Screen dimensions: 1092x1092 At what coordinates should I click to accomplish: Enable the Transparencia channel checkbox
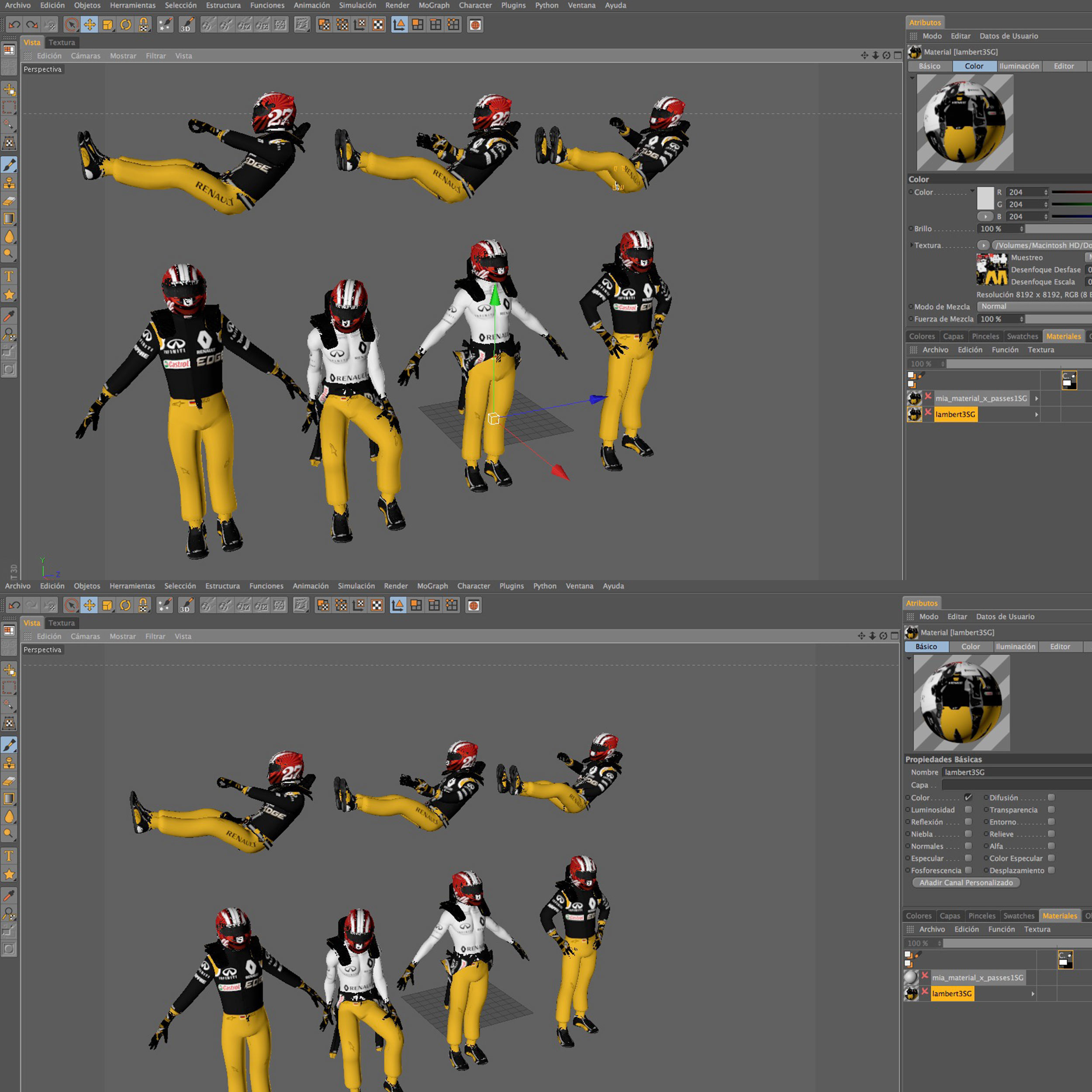pyautogui.click(x=1051, y=810)
